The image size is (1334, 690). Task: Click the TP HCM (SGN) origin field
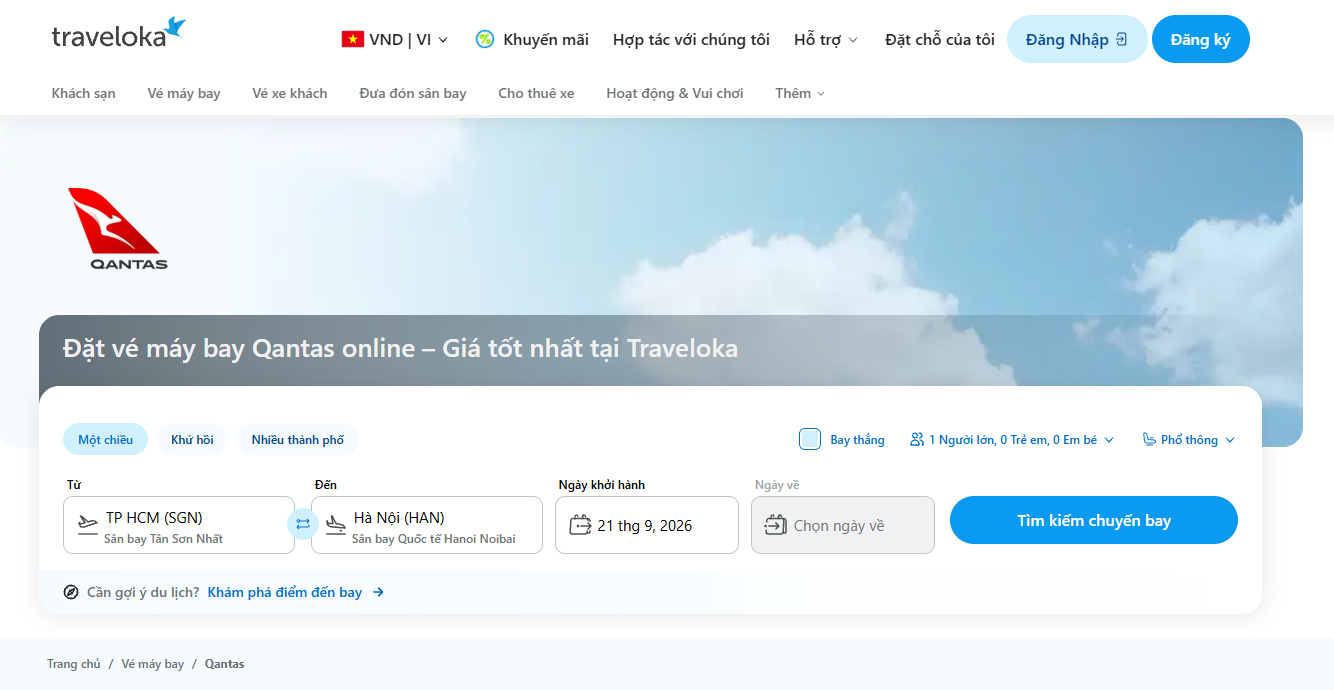tap(179, 525)
